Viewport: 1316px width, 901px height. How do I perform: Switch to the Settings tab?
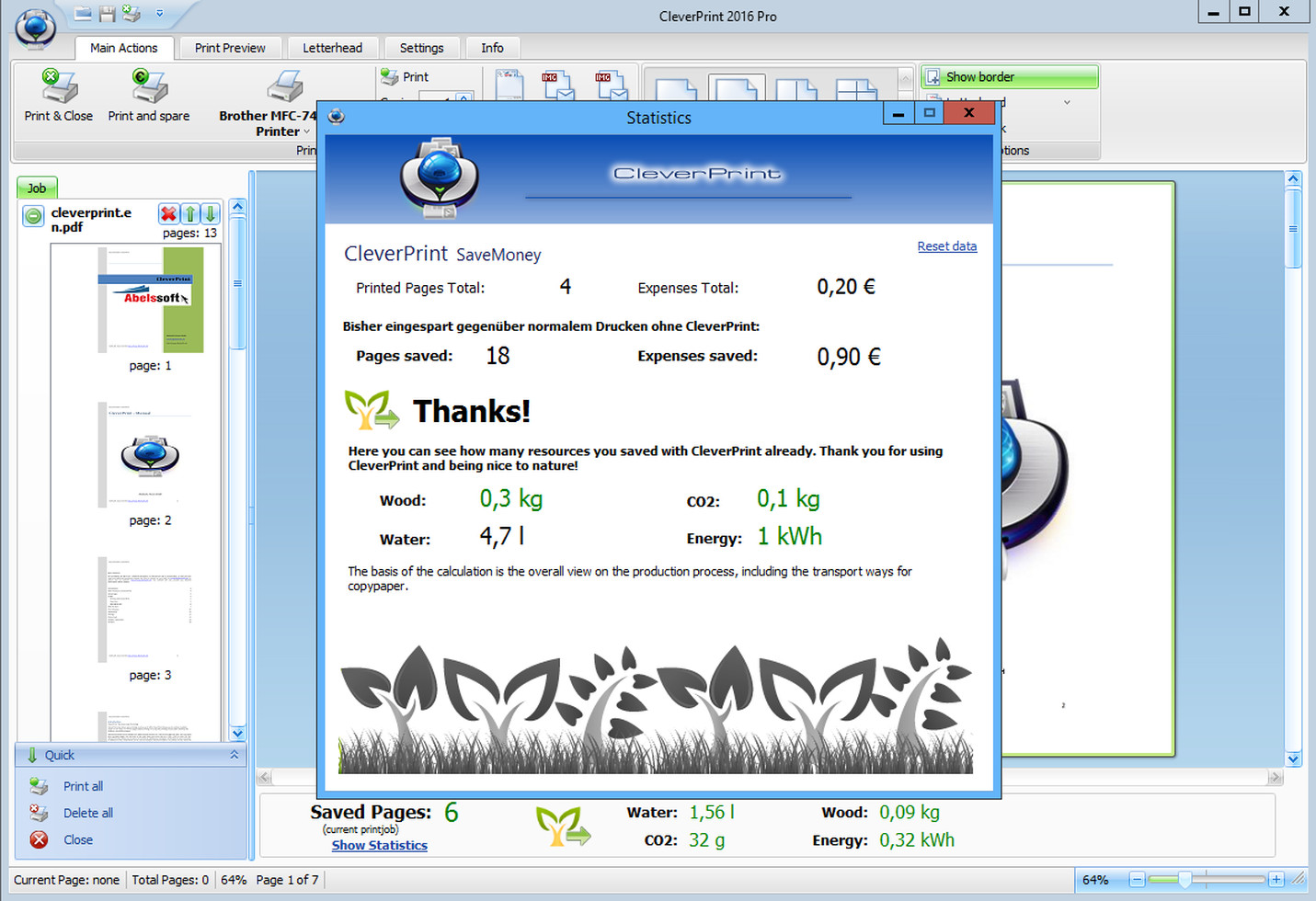(x=422, y=48)
